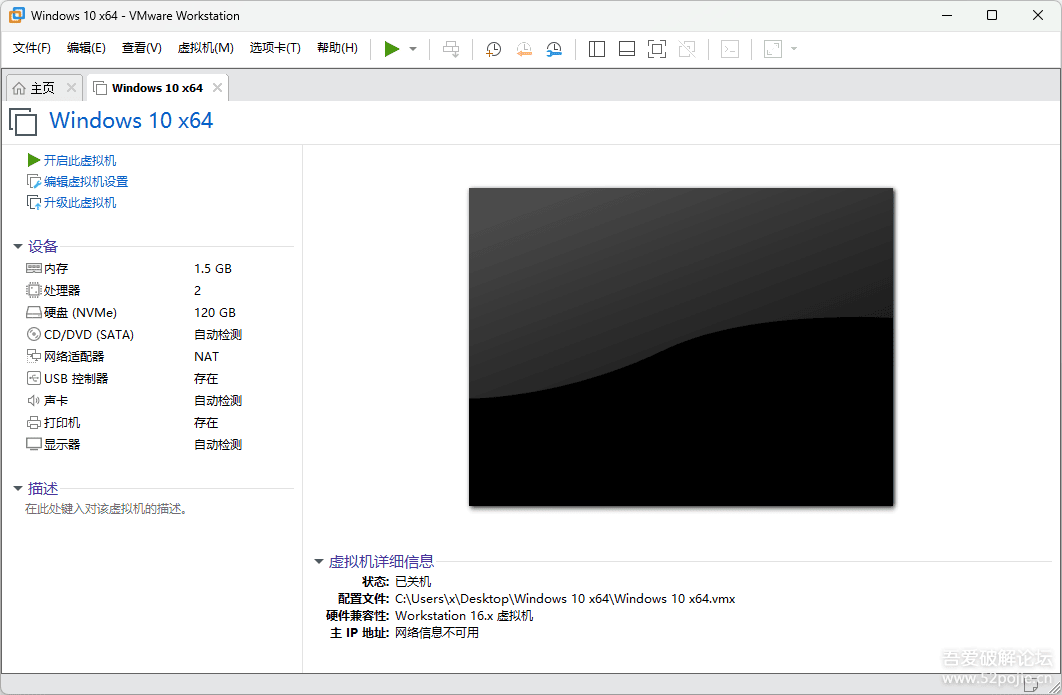Open the console view toolbar icon
The height and width of the screenshot is (695, 1062).
click(x=730, y=49)
